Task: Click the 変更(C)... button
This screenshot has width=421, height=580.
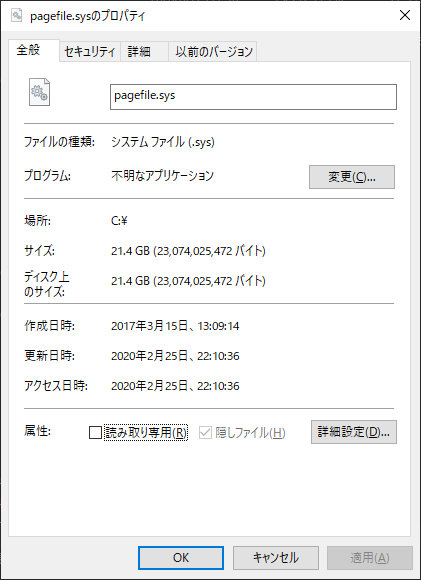Action: pos(352,177)
